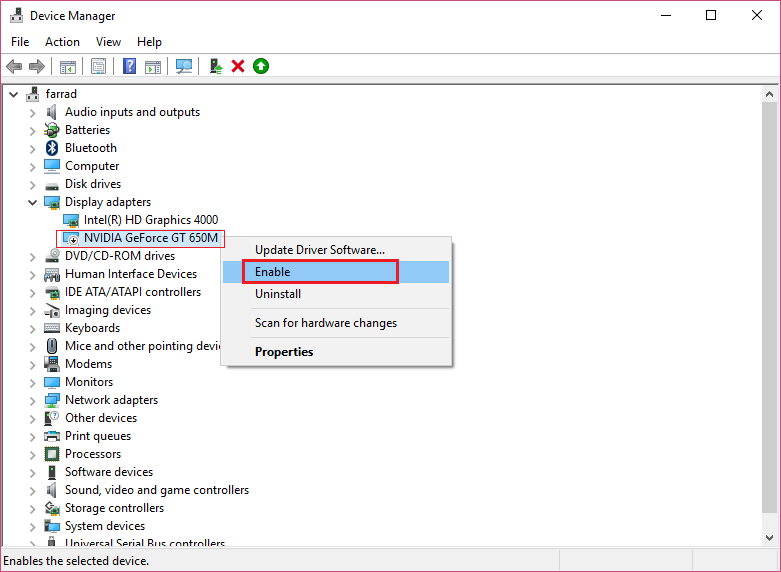781x572 pixels.
Task: Expand the Monitors category chevron
Action: tap(33, 383)
